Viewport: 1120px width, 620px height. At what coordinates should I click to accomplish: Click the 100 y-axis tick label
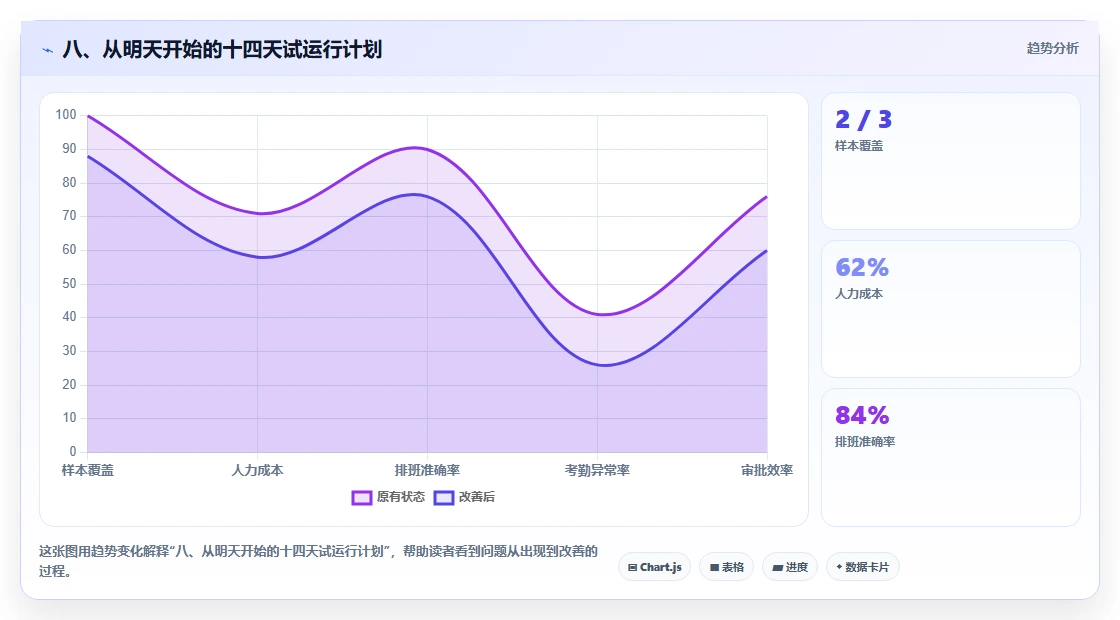click(x=66, y=115)
